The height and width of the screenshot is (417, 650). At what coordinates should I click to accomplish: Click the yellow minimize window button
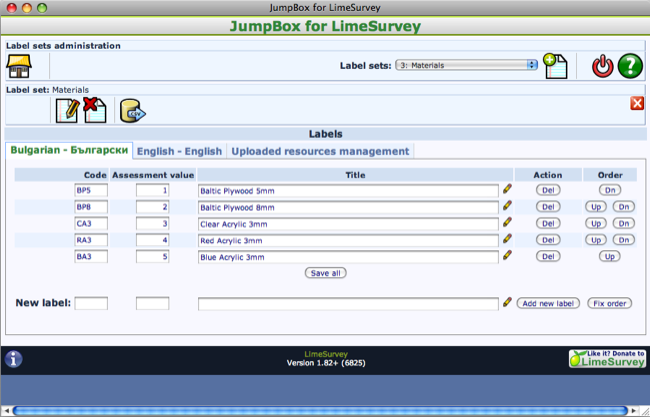pyautogui.click(x=27, y=8)
